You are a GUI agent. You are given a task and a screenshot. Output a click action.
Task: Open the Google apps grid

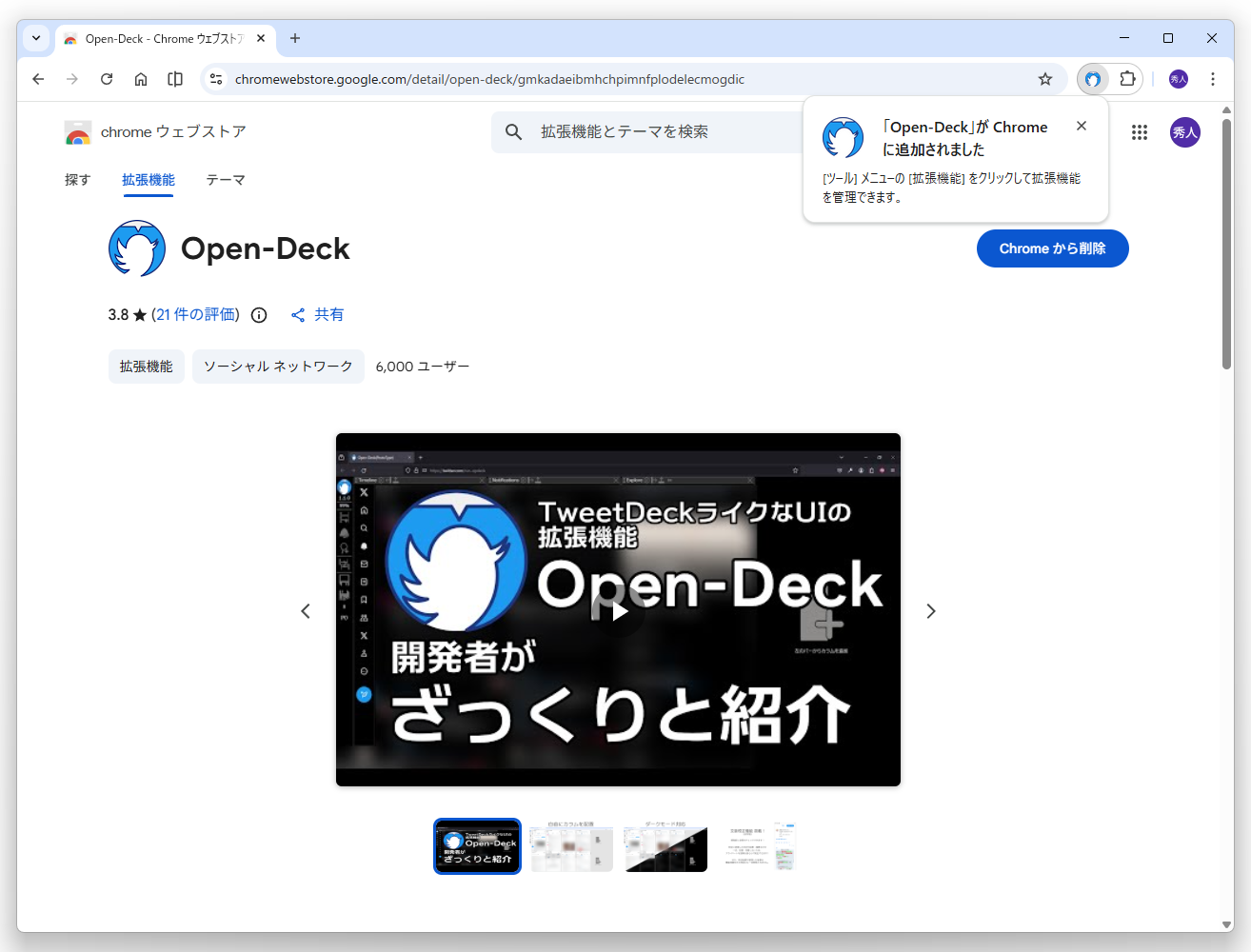(x=1140, y=132)
